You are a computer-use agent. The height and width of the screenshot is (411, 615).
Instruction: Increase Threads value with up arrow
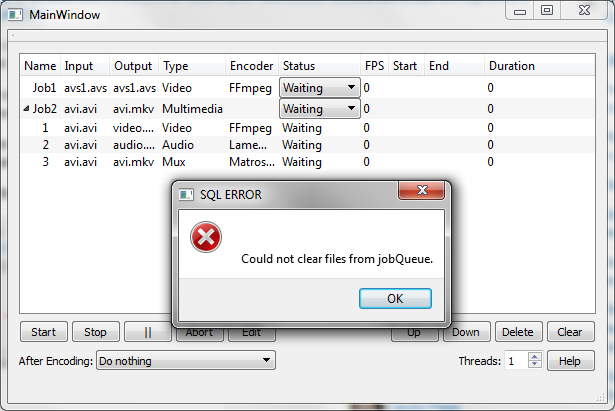coord(535,356)
